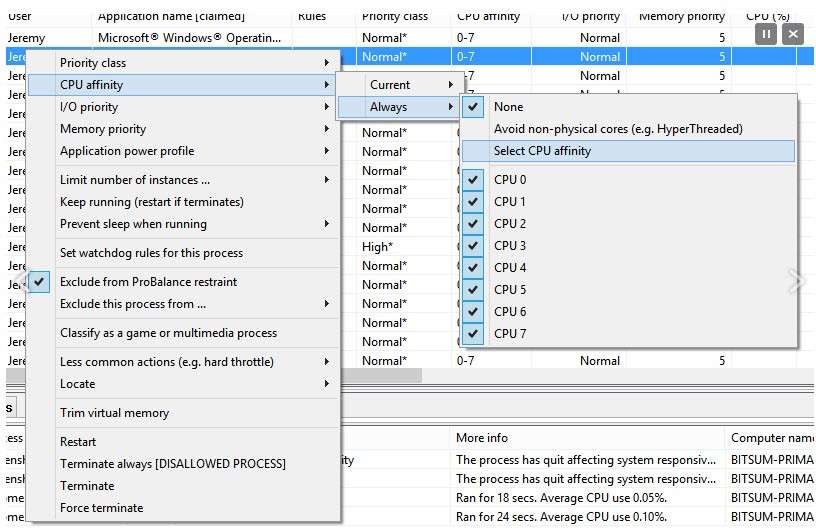Choose Select CPU affinity option
Image resolution: width=816 pixels, height=531 pixels.
point(628,151)
